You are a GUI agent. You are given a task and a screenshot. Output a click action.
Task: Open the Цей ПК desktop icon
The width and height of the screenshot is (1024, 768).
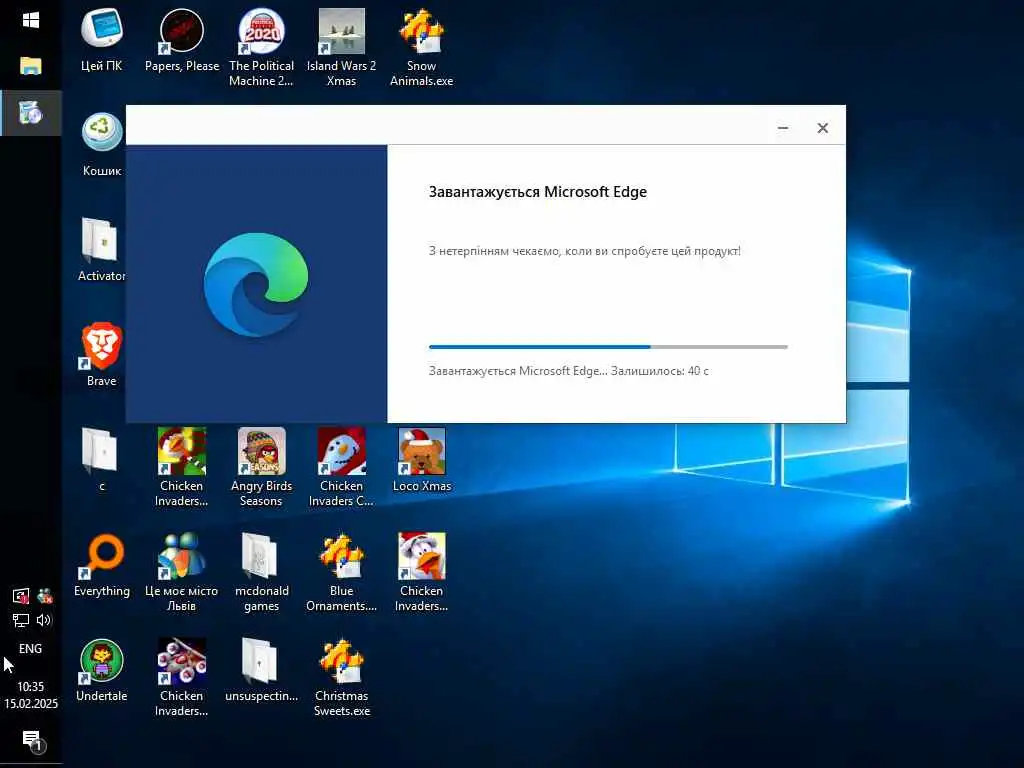101,39
